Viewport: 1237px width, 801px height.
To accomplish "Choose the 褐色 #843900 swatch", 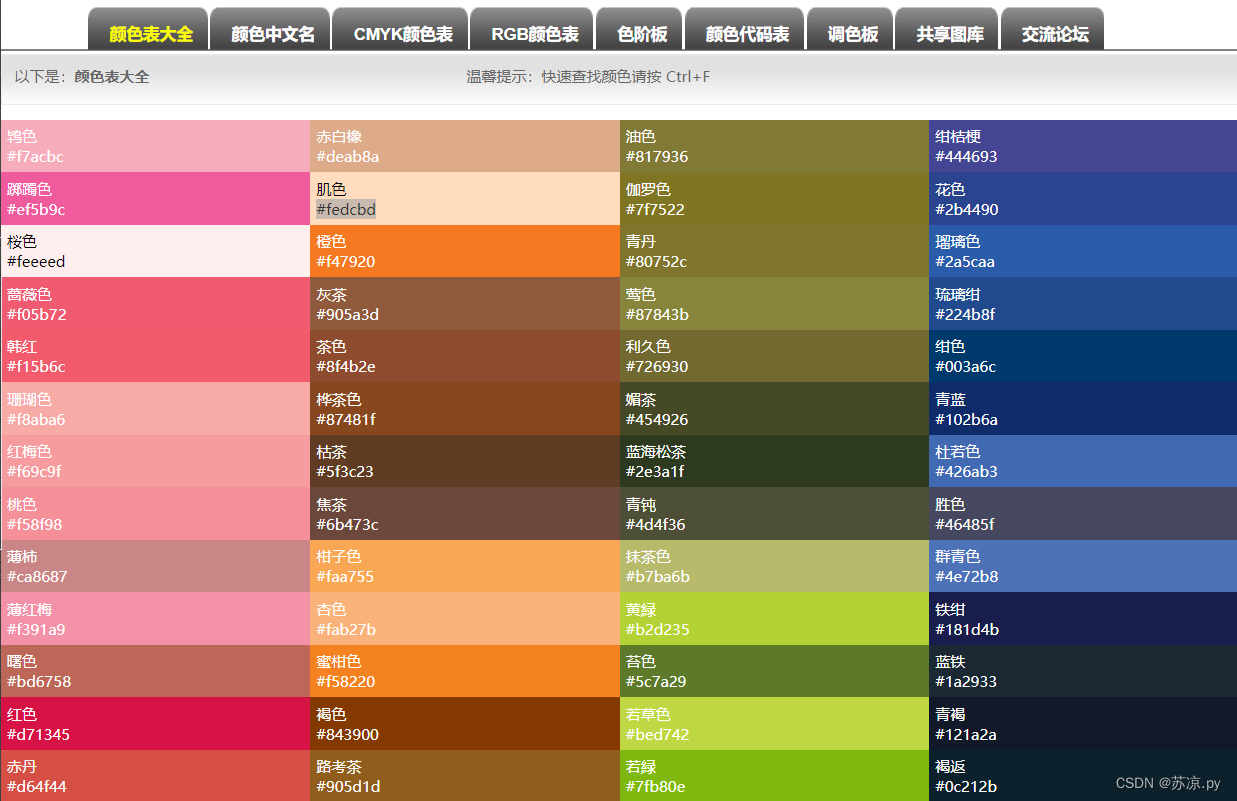I will click(x=465, y=723).
